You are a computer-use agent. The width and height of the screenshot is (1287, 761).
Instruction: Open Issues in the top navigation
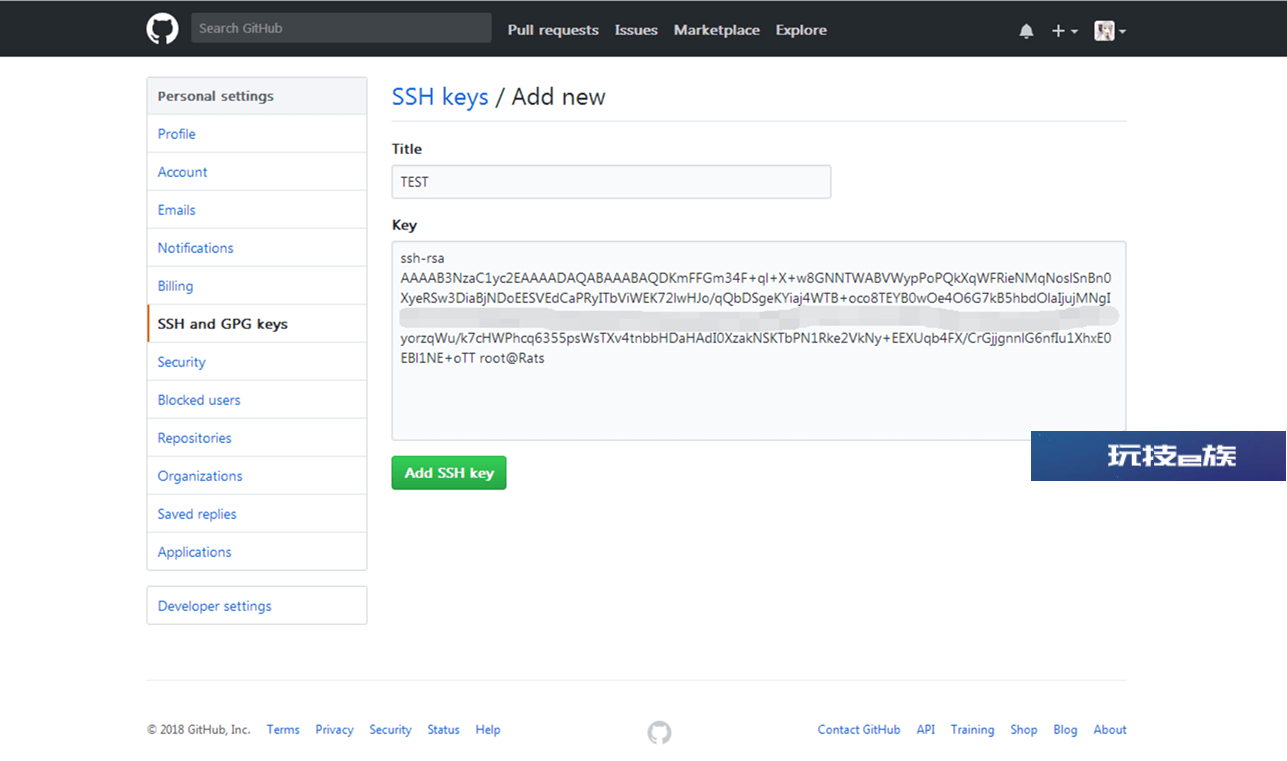click(636, 30)
